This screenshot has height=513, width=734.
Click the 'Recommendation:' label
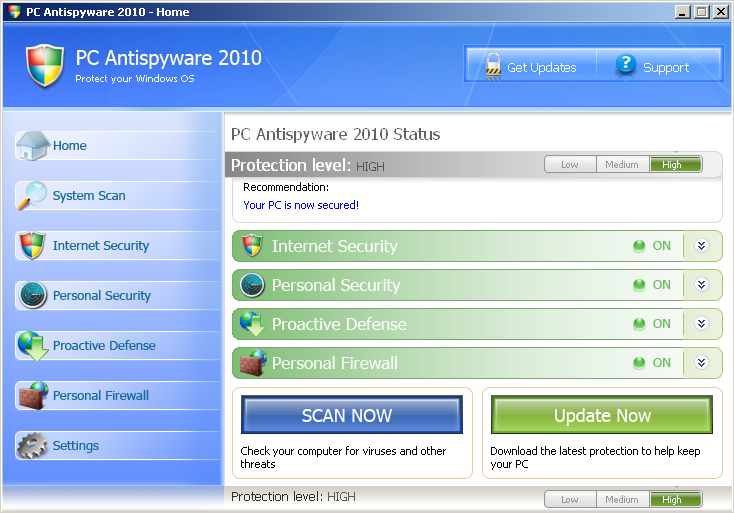pyautogui.click(x=286, y=187)
